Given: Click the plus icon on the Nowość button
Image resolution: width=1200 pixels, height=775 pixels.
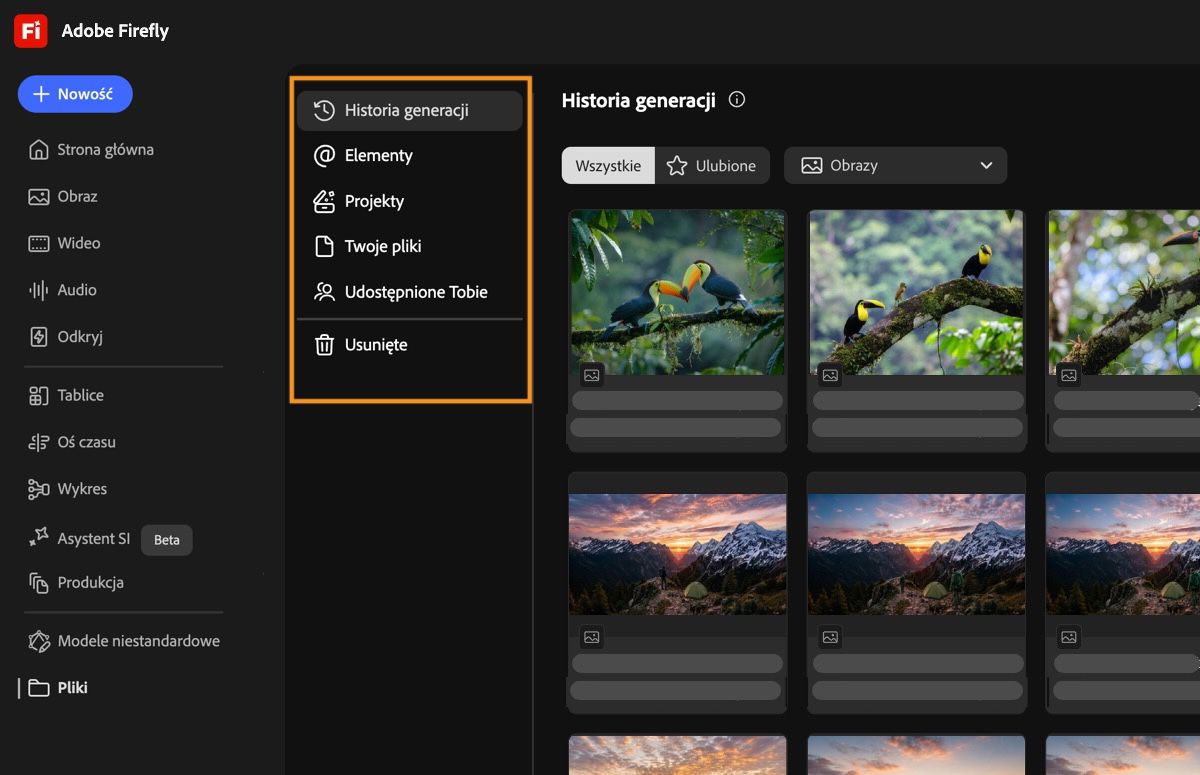Looking at the screenshot, I should click(x=41, y=94).
